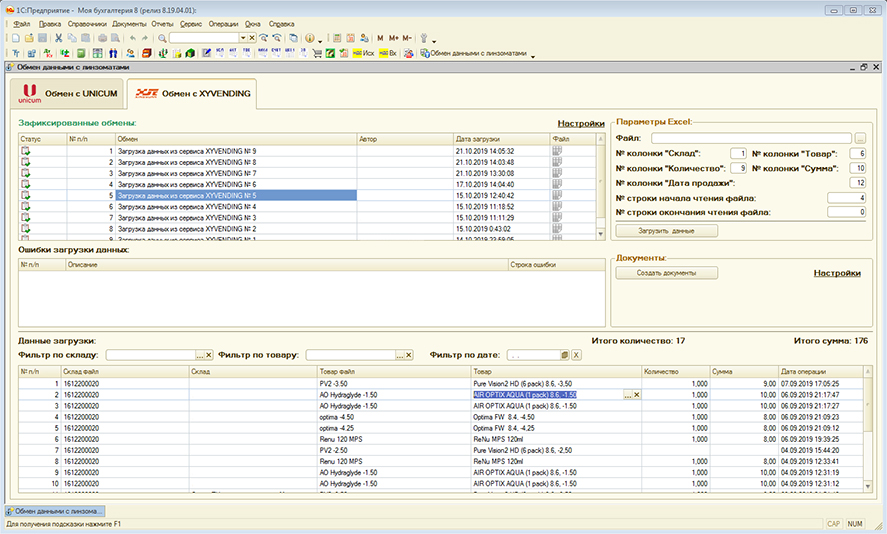Click the scissors Cut icon in toolbar

(x=59, y=38)
